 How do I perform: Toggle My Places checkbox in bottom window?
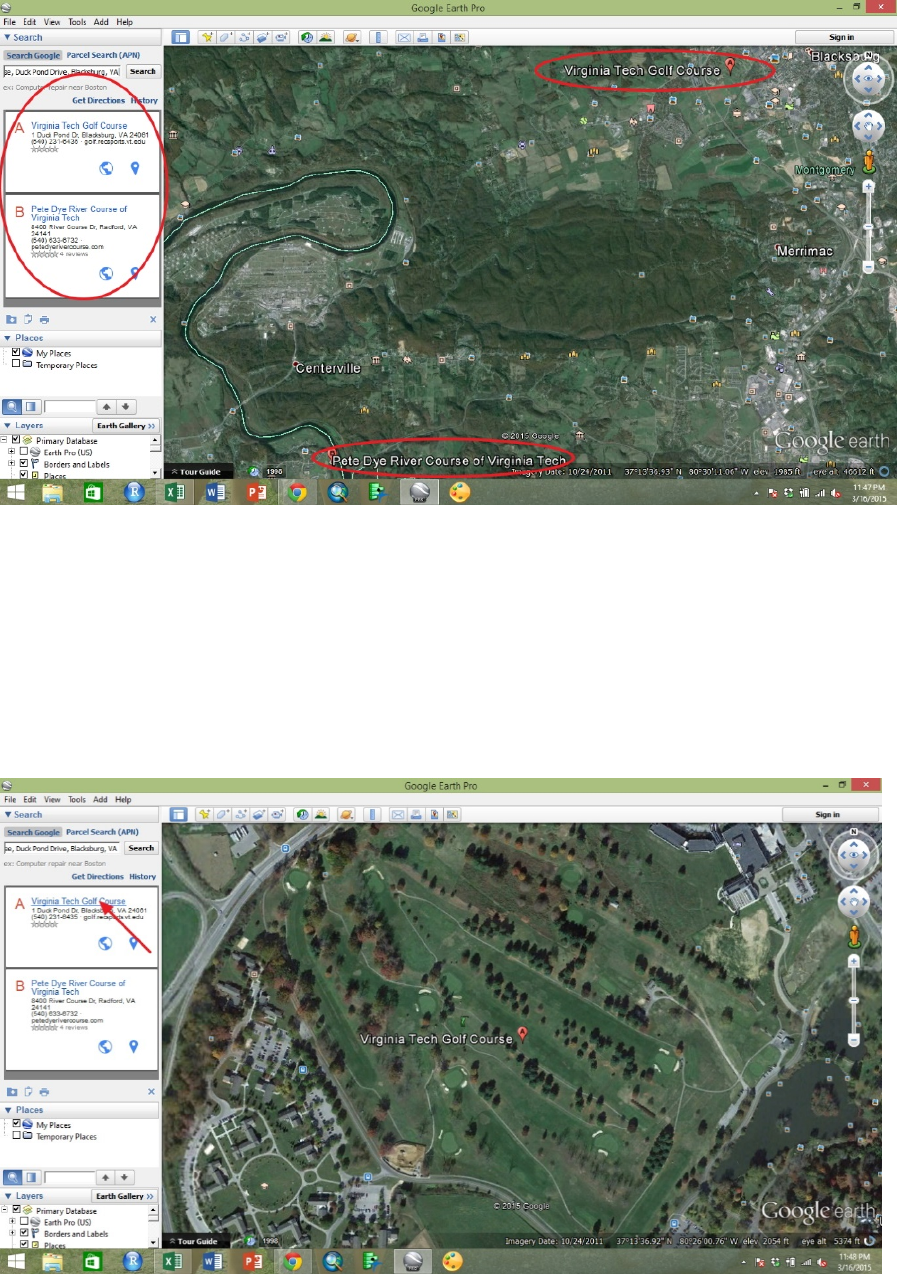pos(16,1125)
